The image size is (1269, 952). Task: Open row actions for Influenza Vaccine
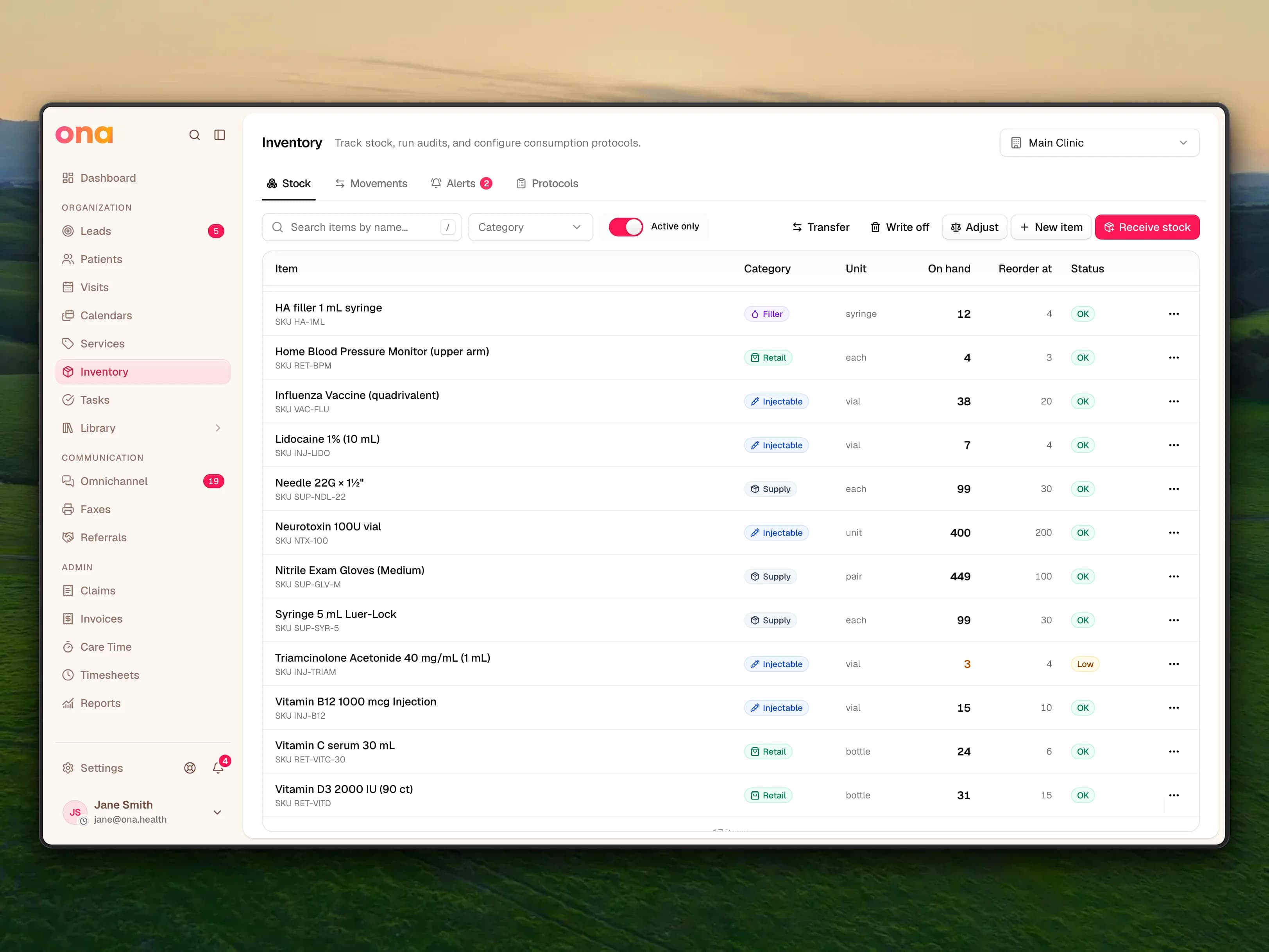[x=1174, y=401]
